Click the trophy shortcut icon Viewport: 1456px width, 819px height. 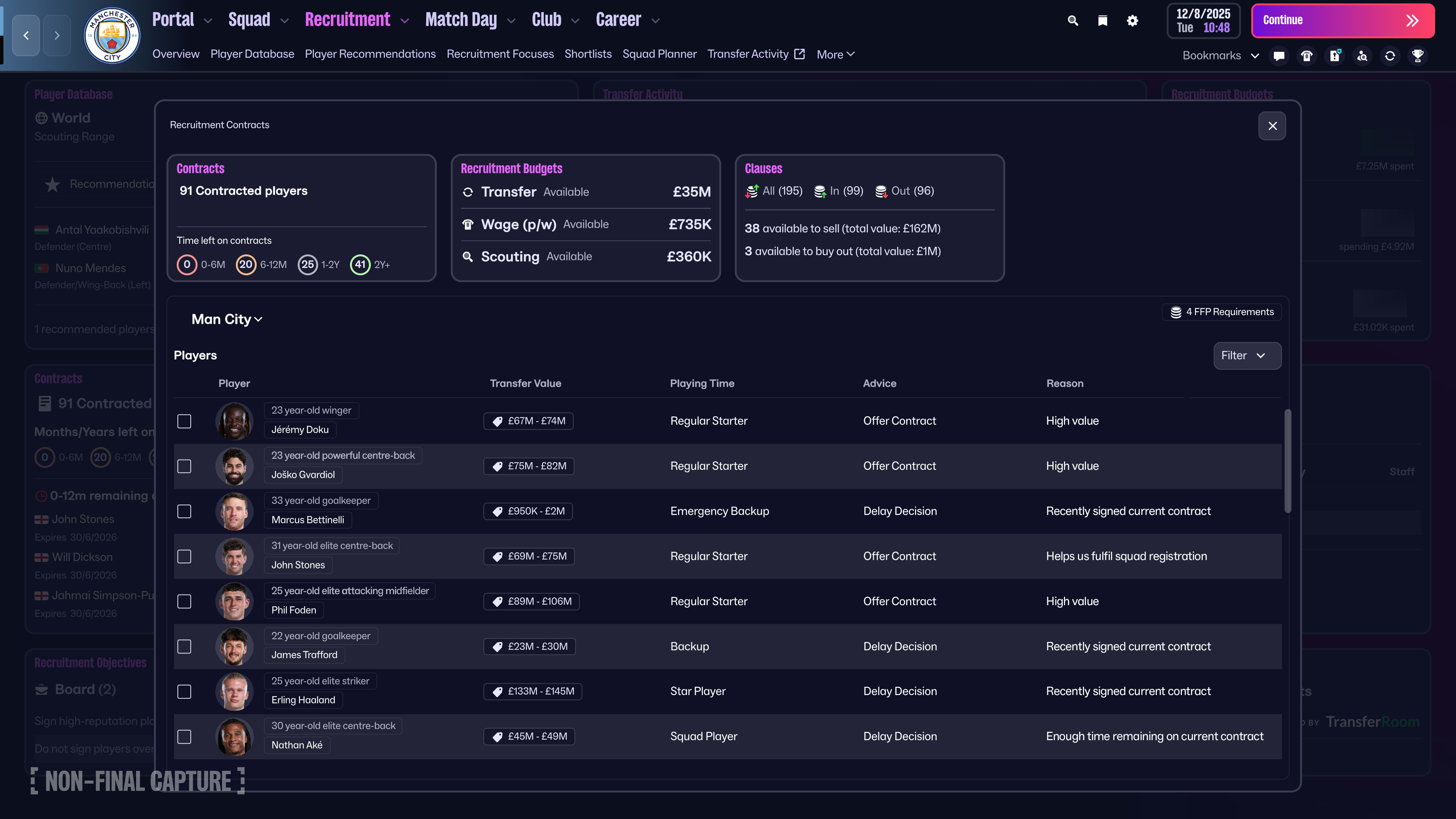point(1417,55)
